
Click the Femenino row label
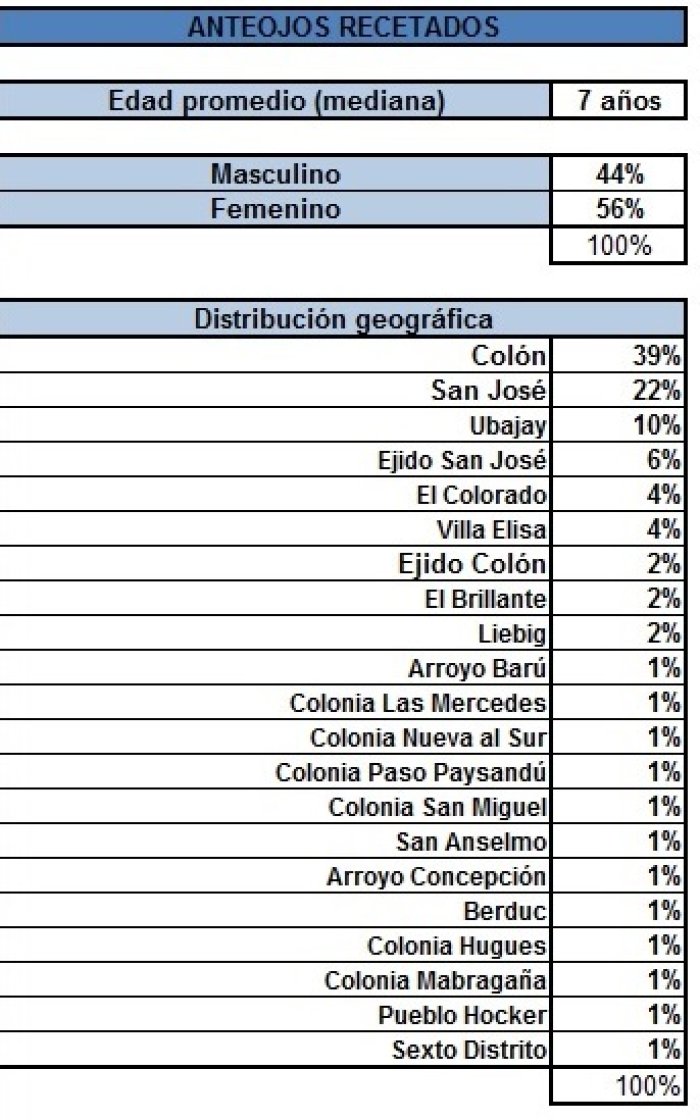tap(276, 209)
